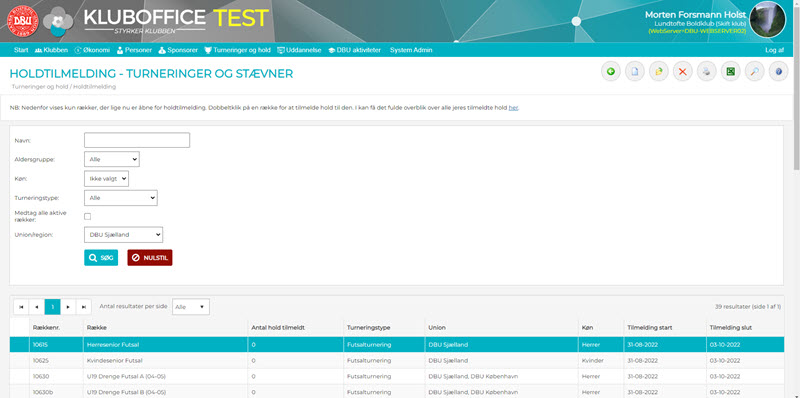
Task: Sort by the Union column header
Action: click(437, 327)
